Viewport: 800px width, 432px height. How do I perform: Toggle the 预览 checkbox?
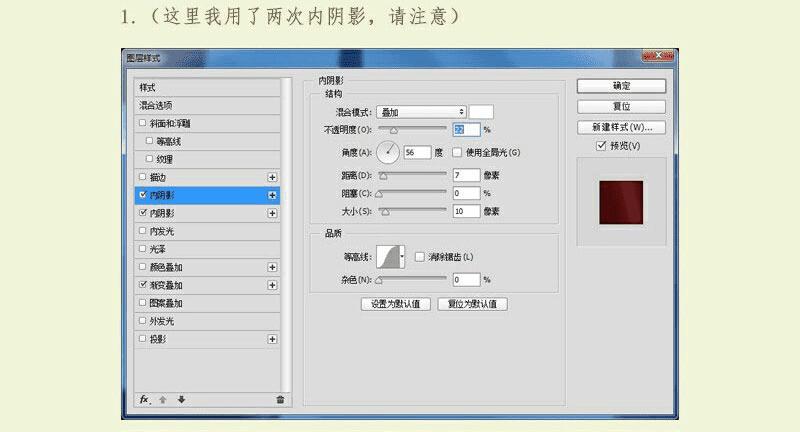(601, 146)
